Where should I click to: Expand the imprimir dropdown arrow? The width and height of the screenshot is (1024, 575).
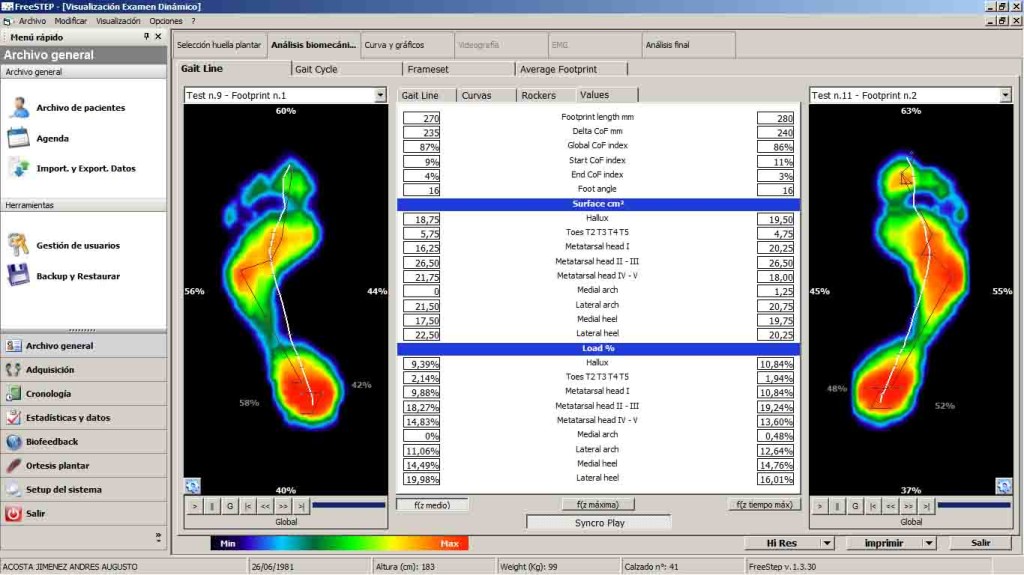(x=929, y=543)
